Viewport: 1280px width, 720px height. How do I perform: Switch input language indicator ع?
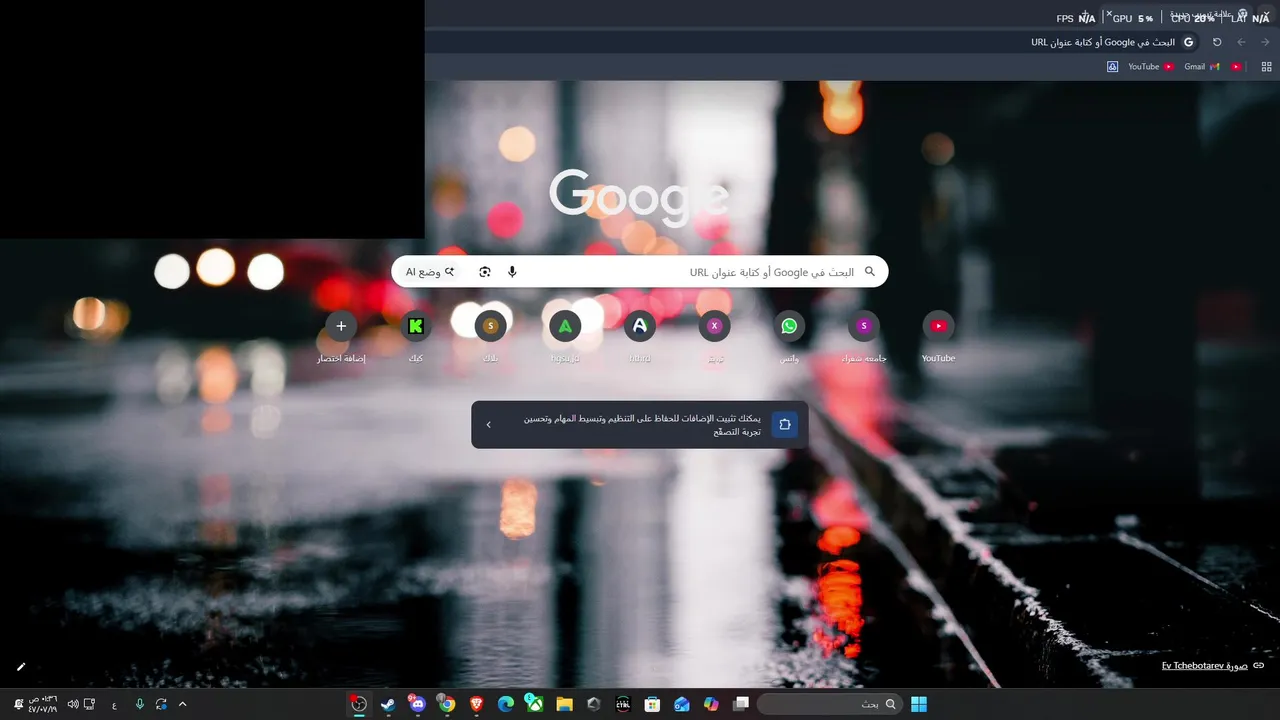(114, 704)
